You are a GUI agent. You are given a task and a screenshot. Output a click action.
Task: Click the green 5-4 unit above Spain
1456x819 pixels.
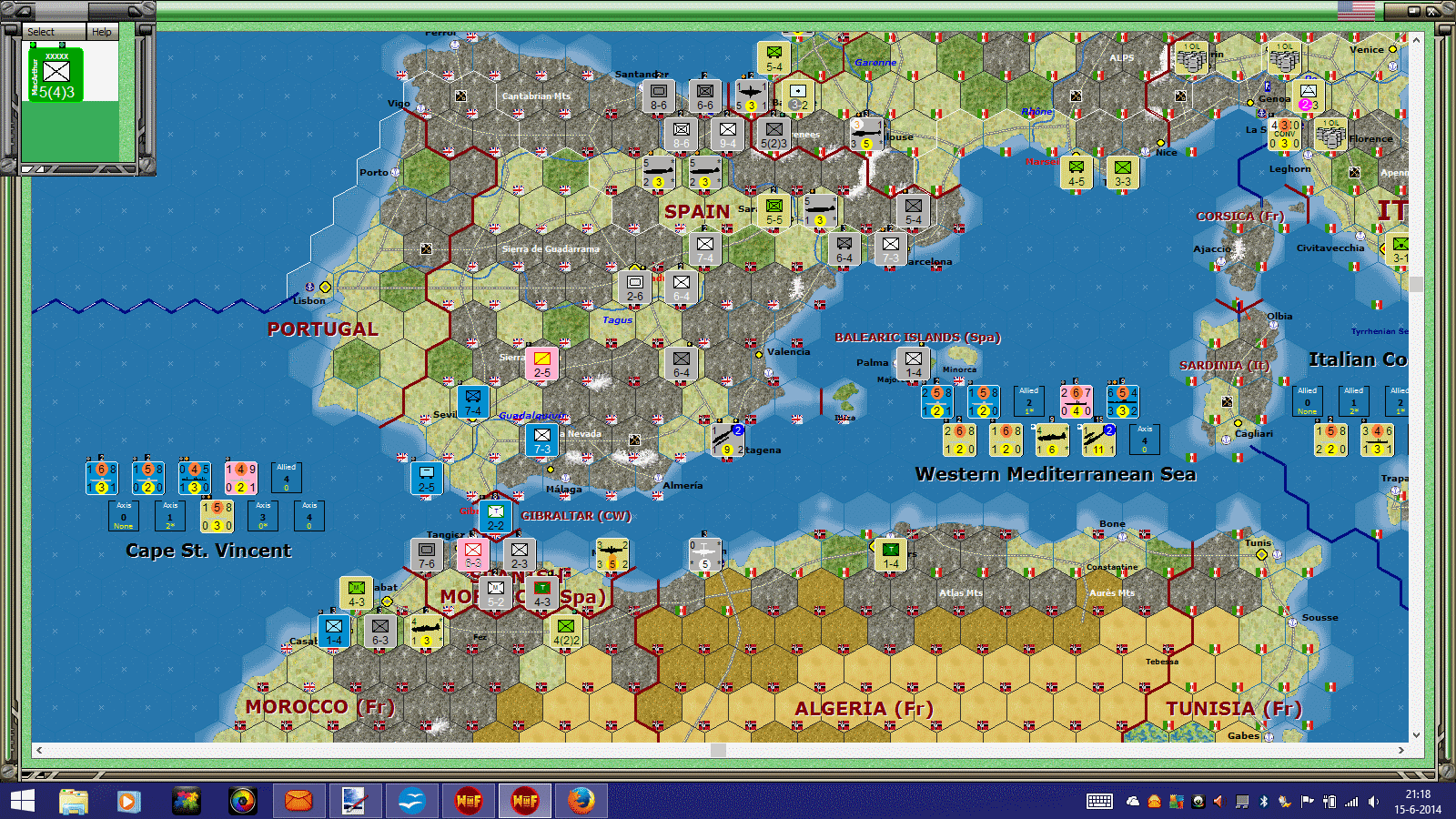773,57
